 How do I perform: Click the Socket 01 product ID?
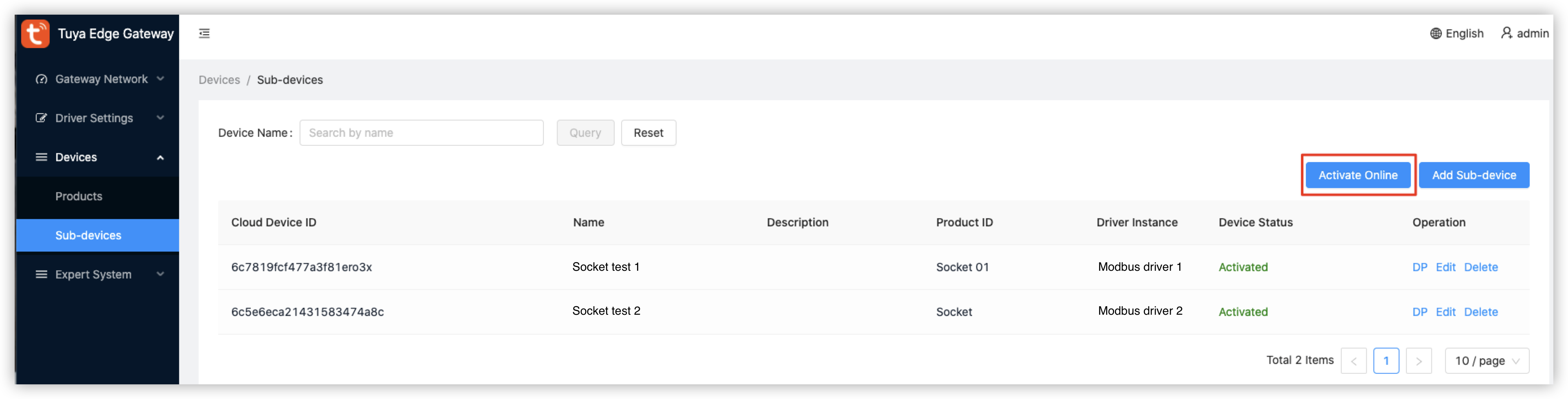[x=962, y=267]
